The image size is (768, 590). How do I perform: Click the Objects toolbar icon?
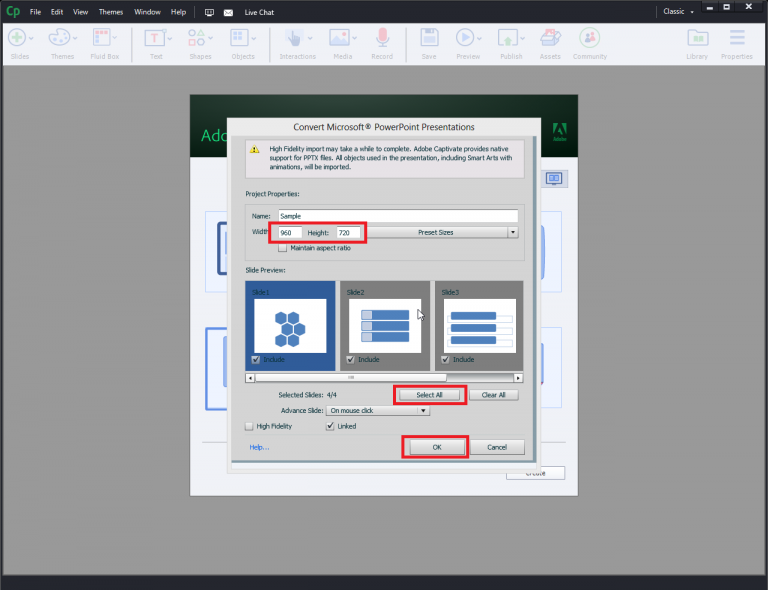[240, 38]
